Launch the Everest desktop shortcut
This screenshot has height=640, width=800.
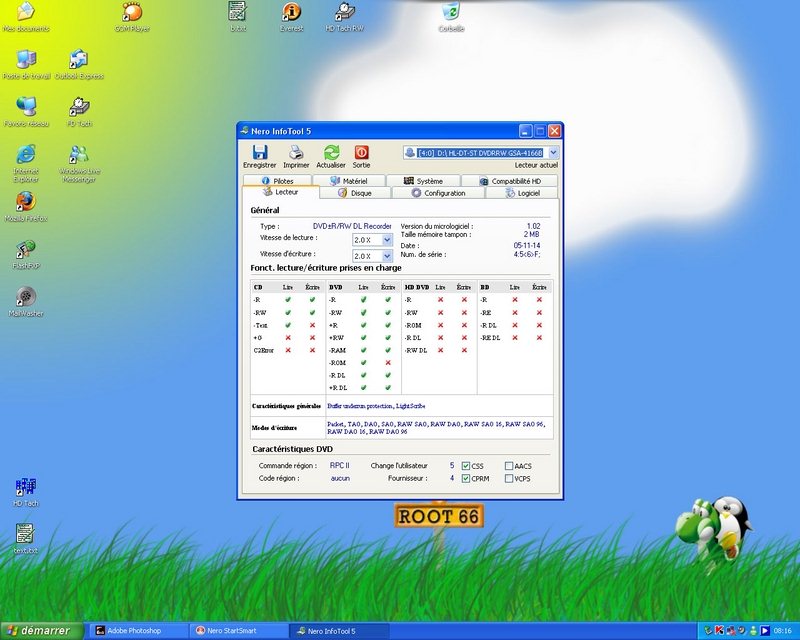coord(291,17)
